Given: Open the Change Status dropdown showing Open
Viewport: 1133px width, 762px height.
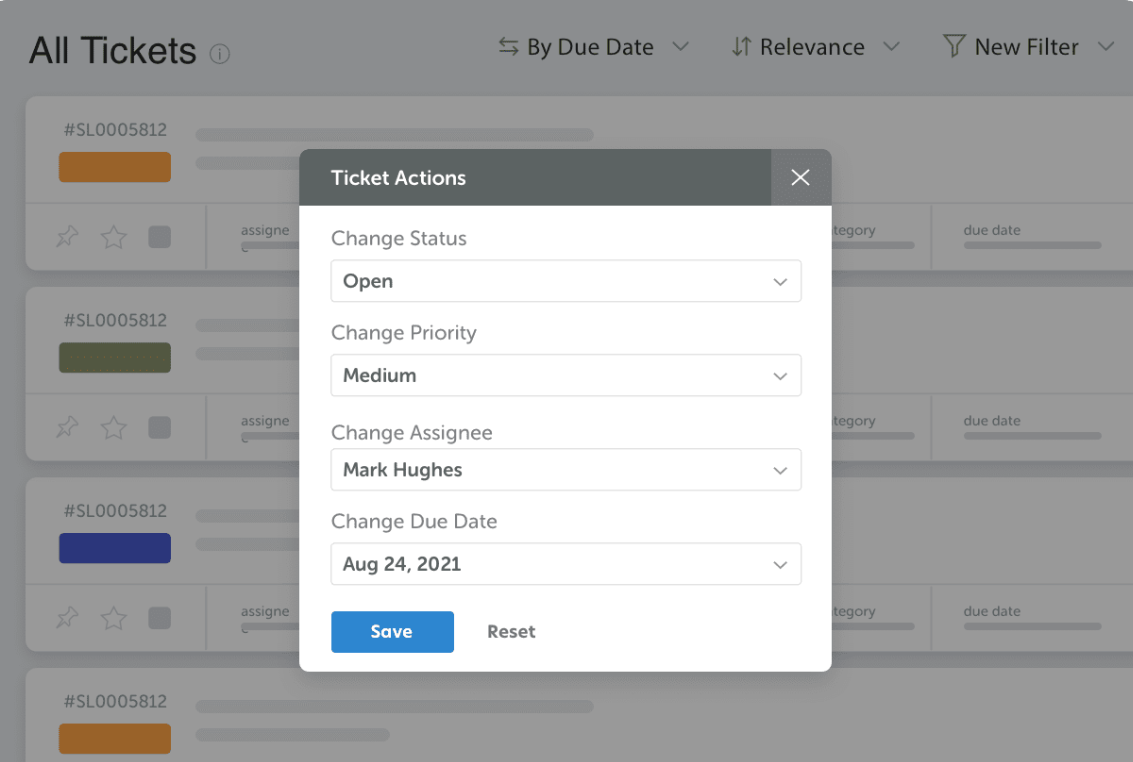Looking at the screenshot, I should click(x=566, y=281).
